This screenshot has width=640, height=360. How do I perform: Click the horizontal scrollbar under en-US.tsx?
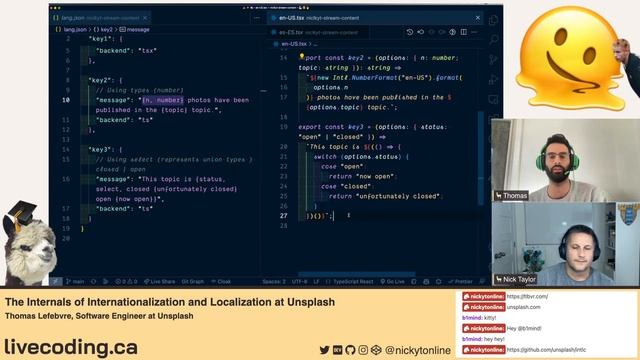(x=357, y=274)
